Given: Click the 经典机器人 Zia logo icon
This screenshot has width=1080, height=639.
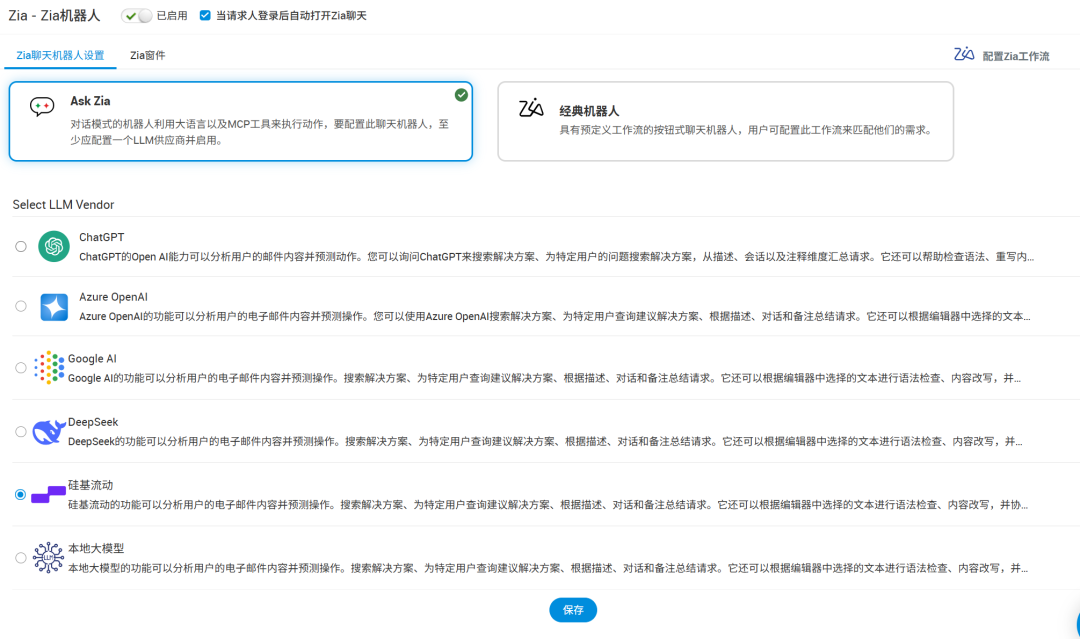Looking at the screenshot, I should [x=531, y=108].
